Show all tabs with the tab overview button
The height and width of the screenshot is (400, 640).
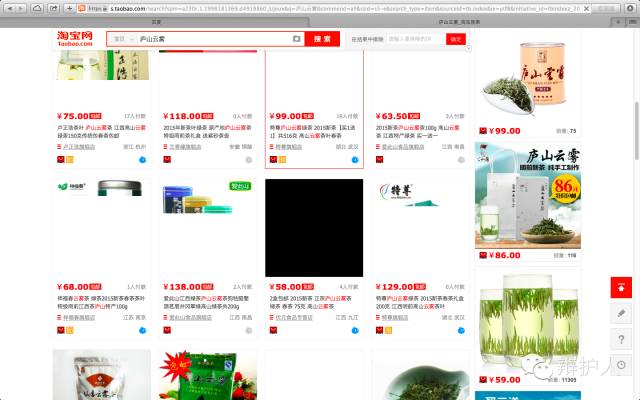[632, 22]
